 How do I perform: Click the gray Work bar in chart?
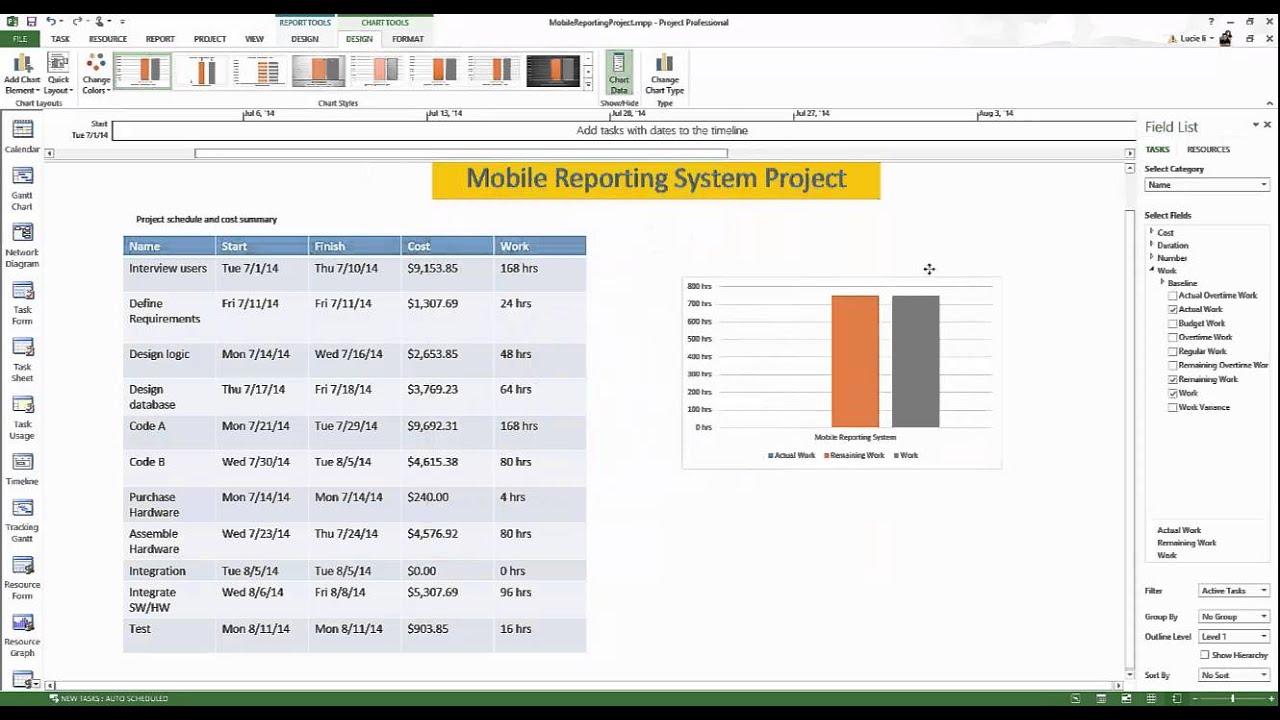click(916, 361)
